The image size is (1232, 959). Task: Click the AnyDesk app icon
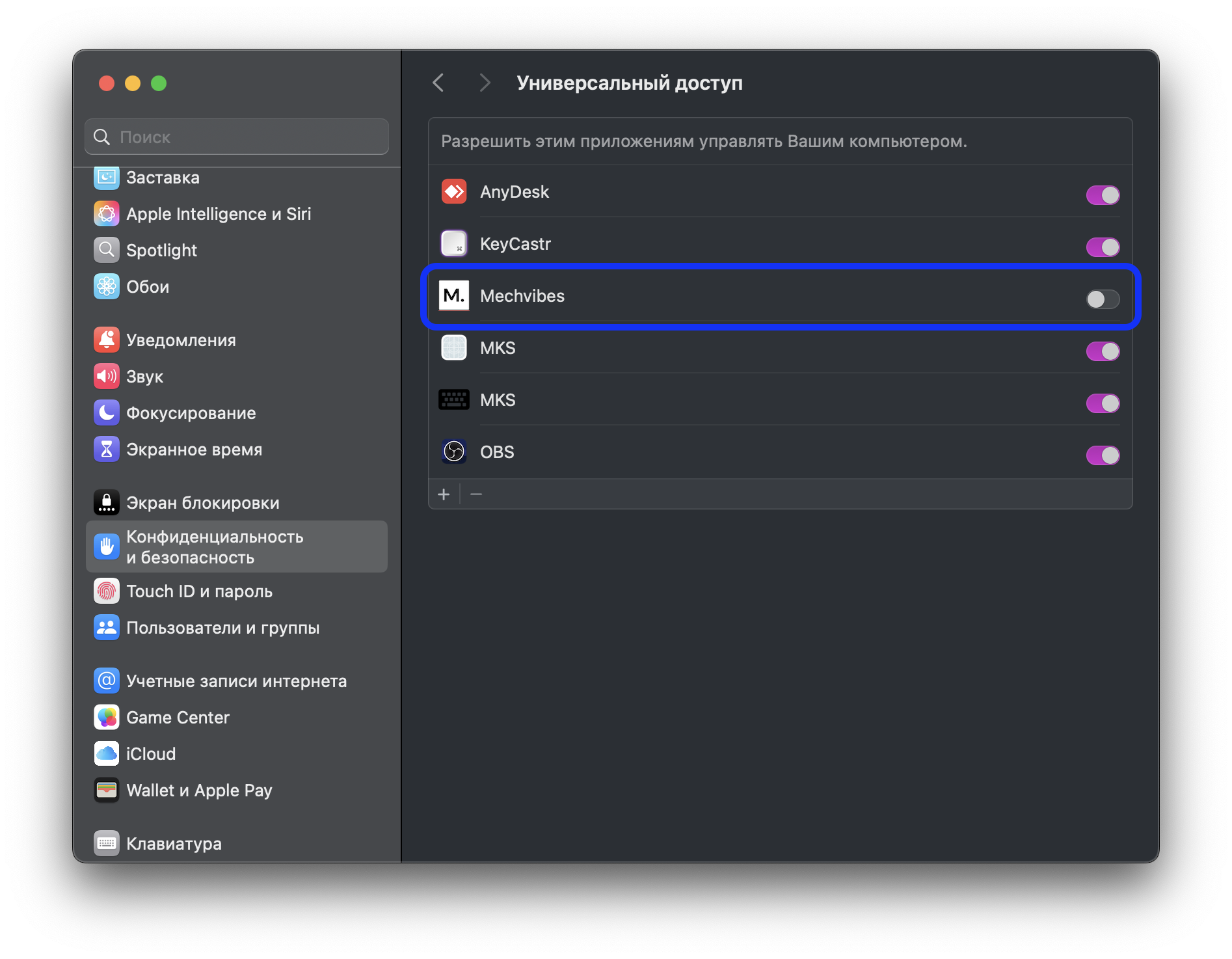click(x=453, y=192)
